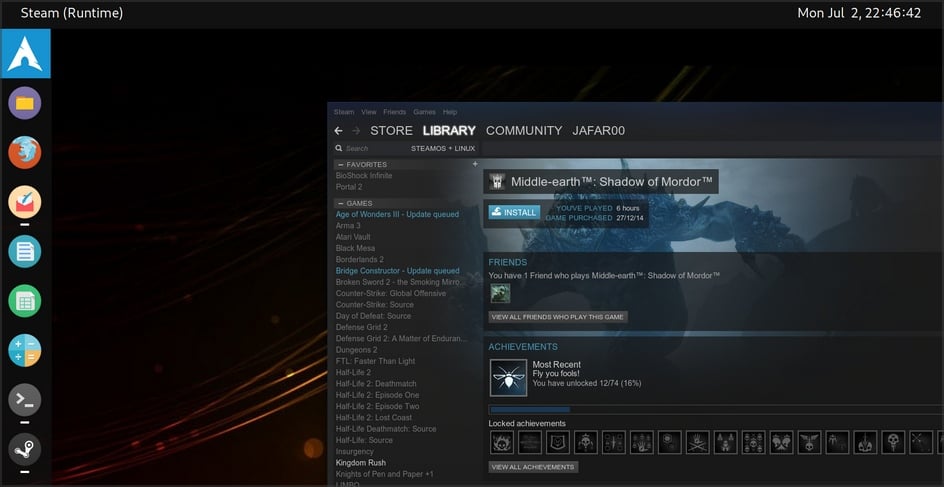Open the Friends menu
Image resolution: width=944 pixels, height=487 pixels.
[394, 112]
